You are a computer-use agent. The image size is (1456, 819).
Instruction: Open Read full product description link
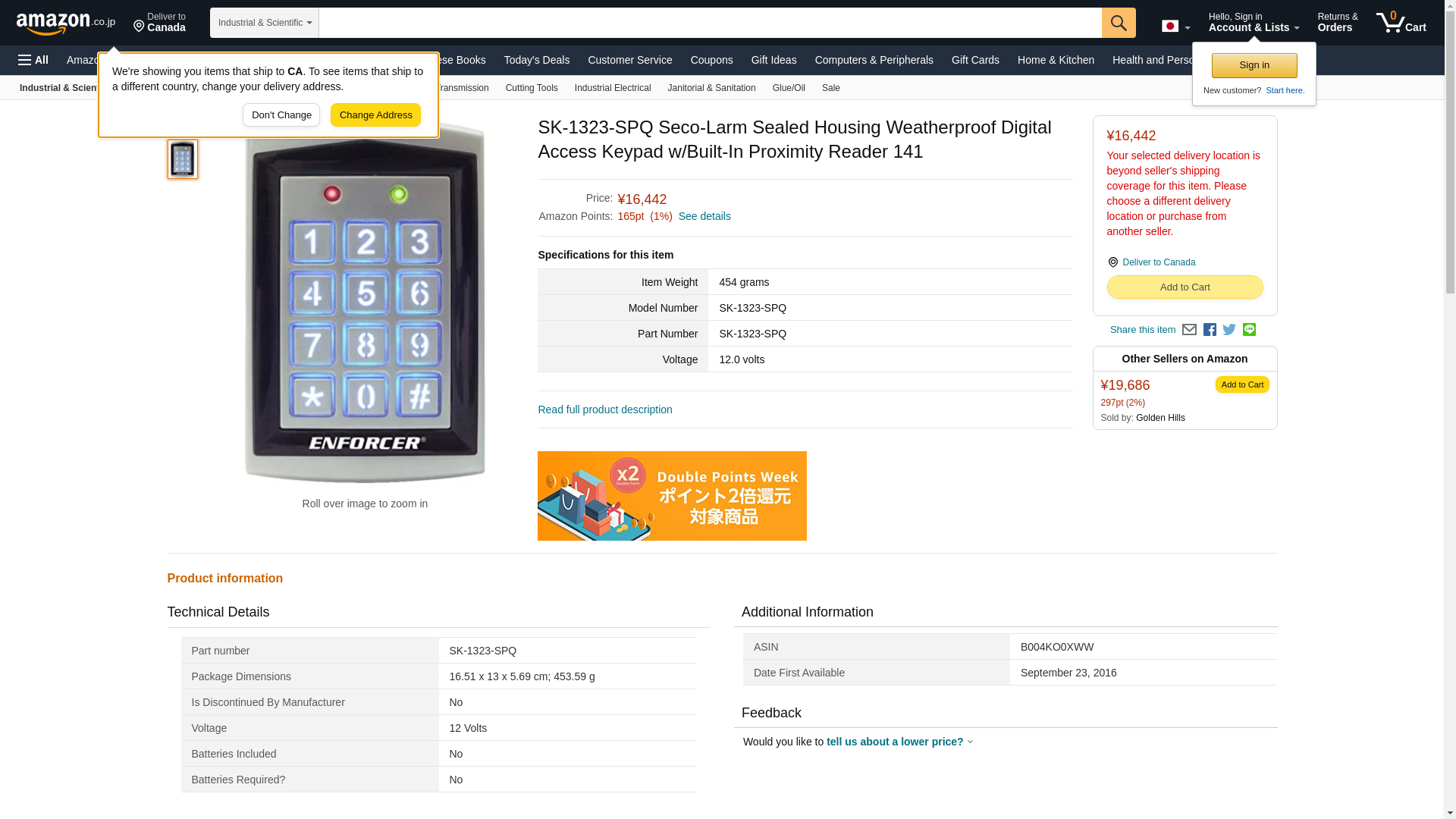point(605,409)
